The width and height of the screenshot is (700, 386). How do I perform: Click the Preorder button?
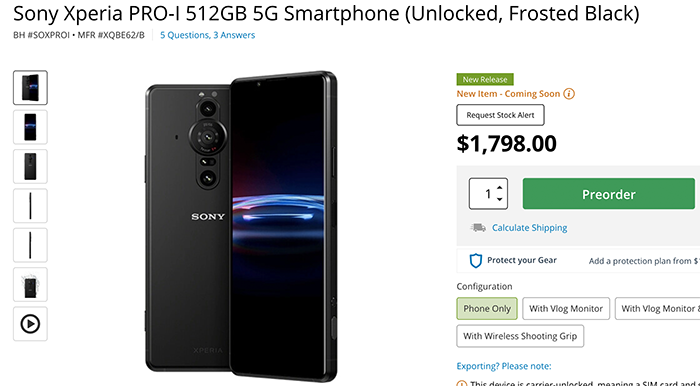coord(608,194)
